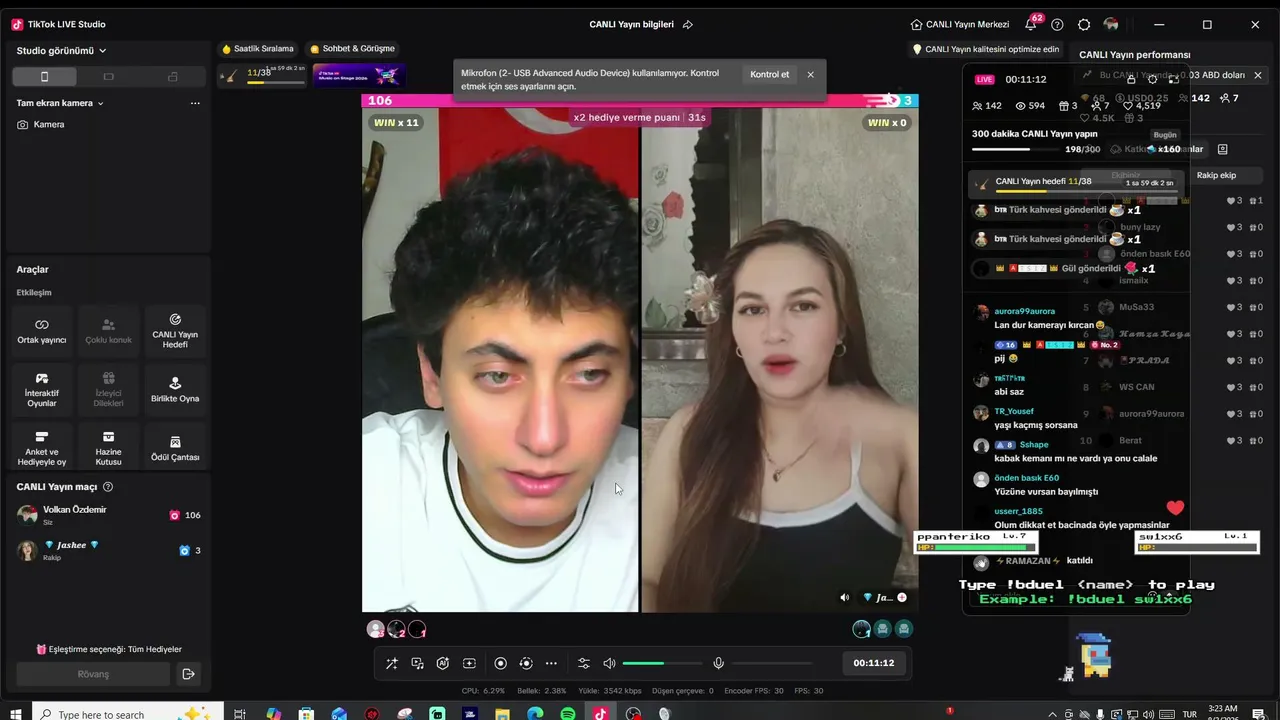Switch to portrait layout view
Image resolution: width=1280 pixels, height=720 pixels.
44,77
